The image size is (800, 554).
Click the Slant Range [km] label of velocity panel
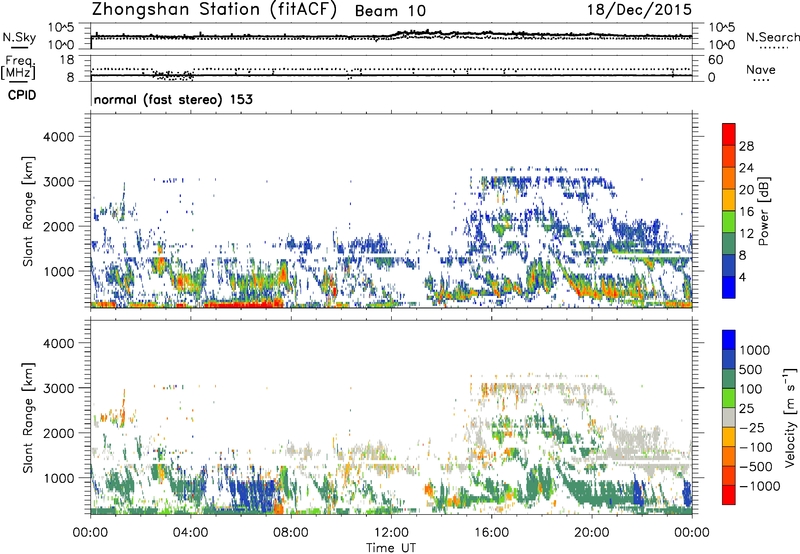(29, 417)
